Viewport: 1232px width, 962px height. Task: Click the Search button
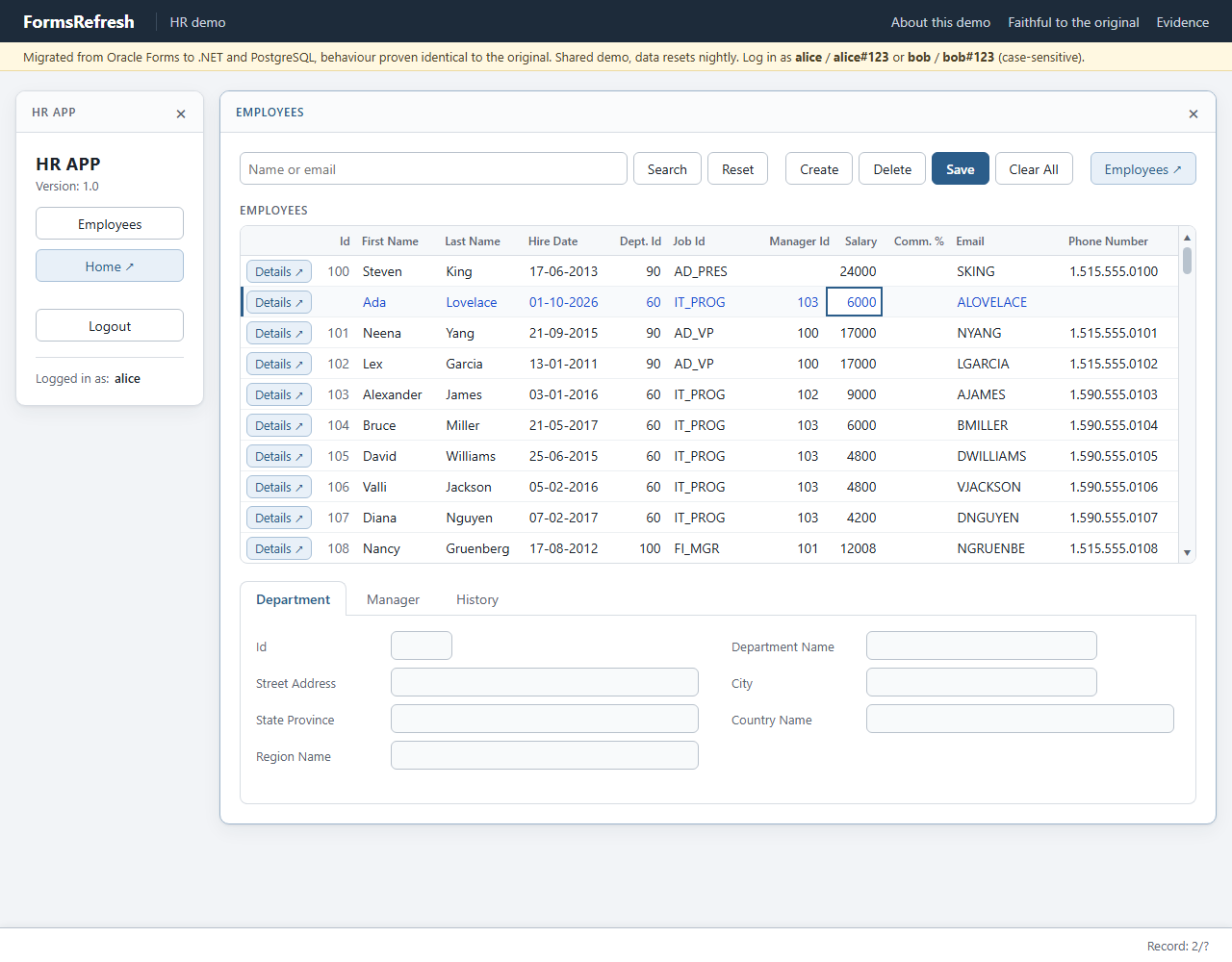(667, 169)
